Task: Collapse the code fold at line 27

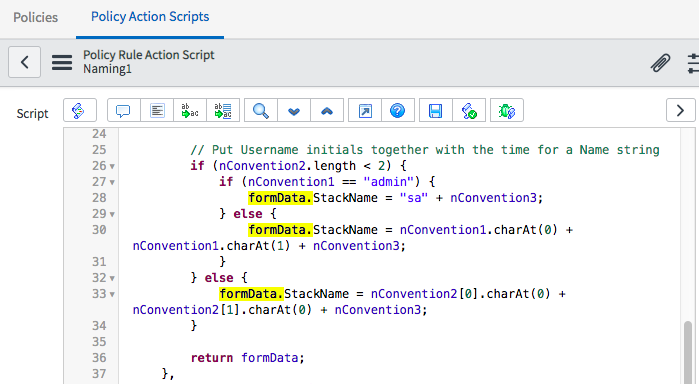Action: tap(112, 183)
